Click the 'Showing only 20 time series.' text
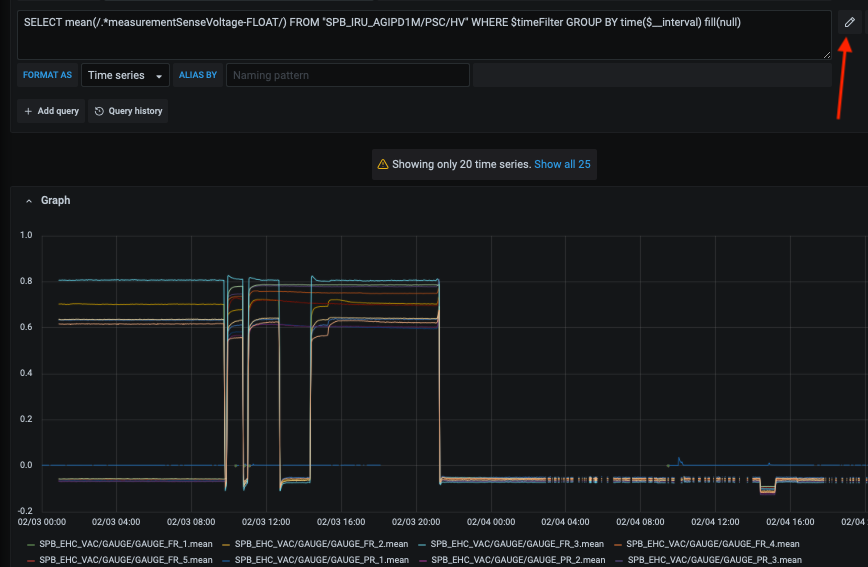 (x=462, y=164)
